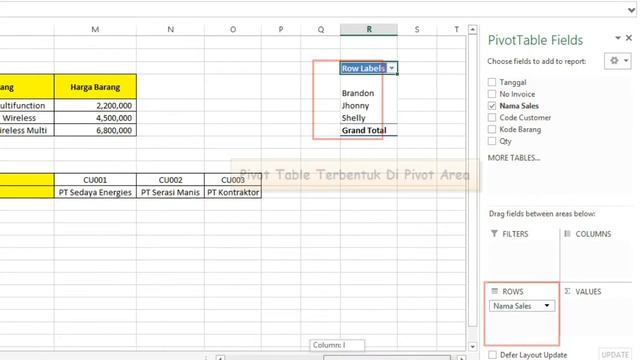This screenshot has width=640, height=360.
Task: Click the Code Customer field name
Action: [525, 118]
